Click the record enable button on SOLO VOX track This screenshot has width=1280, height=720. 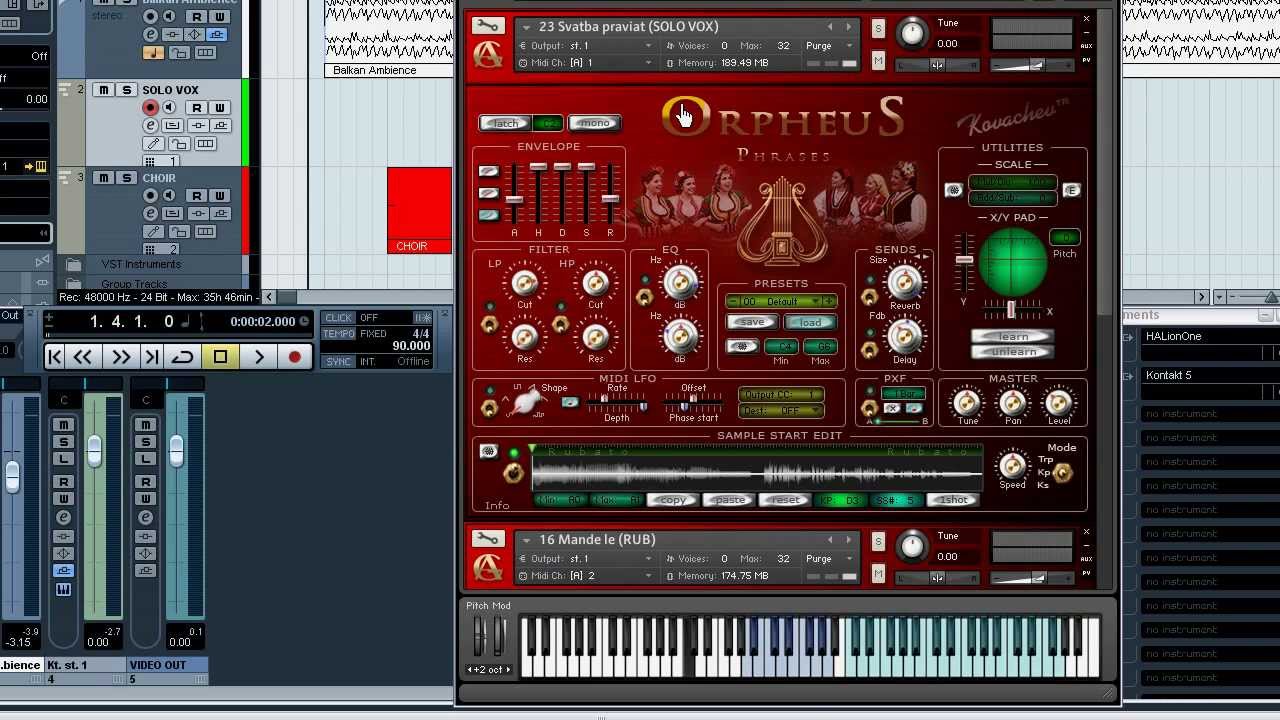pyautogui.click(x=150, y=108)
